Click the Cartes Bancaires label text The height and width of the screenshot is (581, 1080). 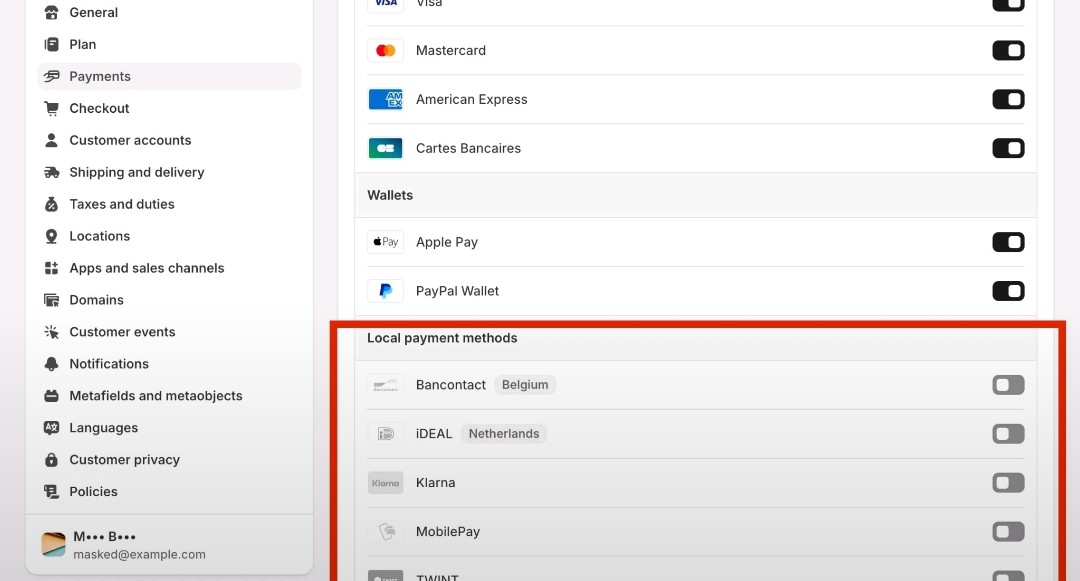click(468, 148)
